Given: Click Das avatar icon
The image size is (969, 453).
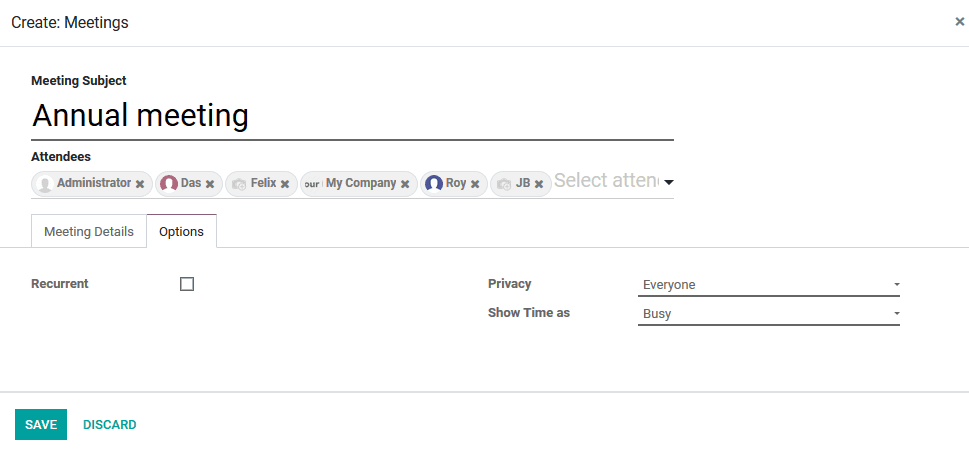Looking at the screenshot, I should point(169,184).
